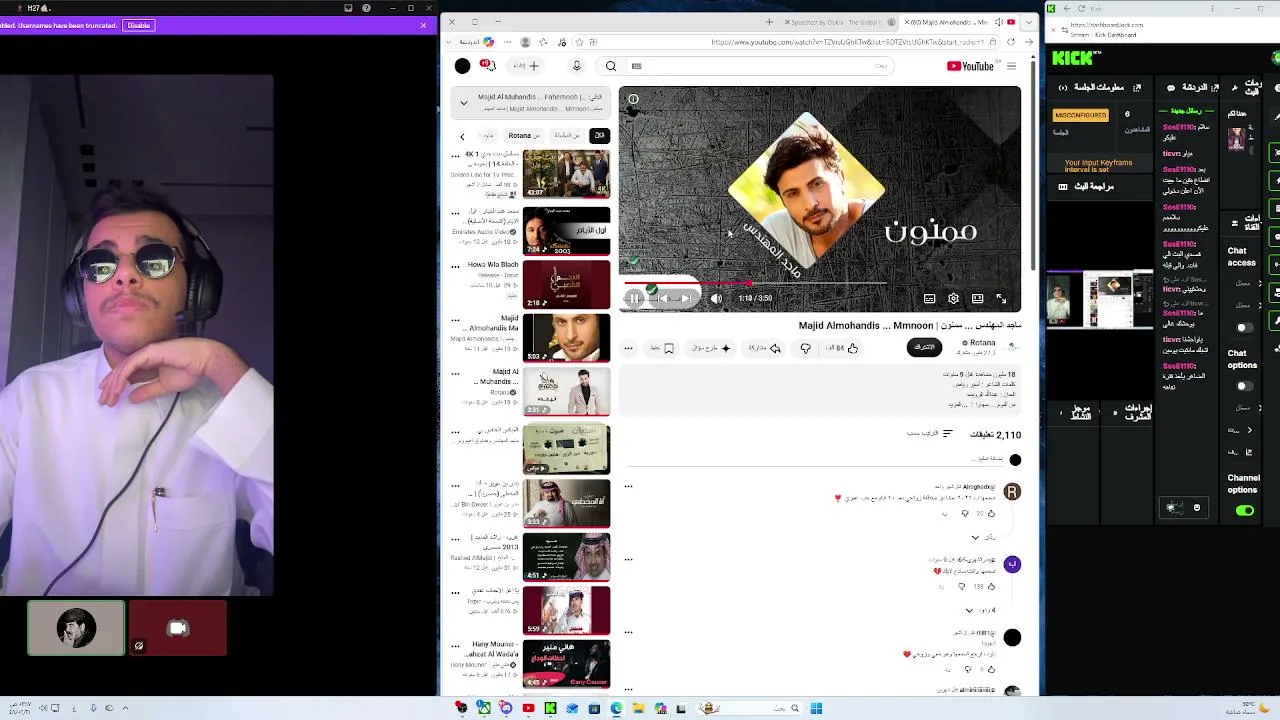Share the video
This screenshot has height=720, width=1280.
point(765,348)
